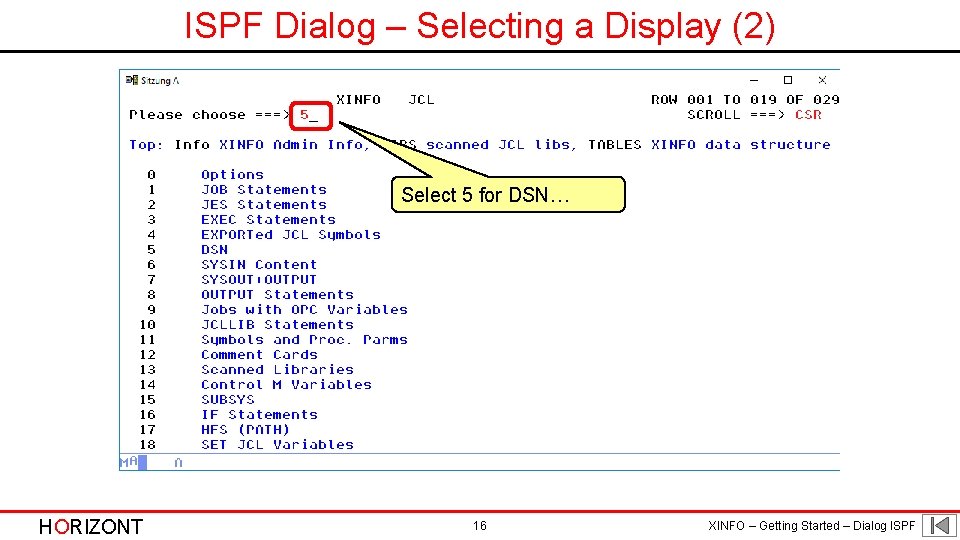
Task: Select 'SET JCL Variables' entry
Action: pyautogui.click(x=277, y=444)
